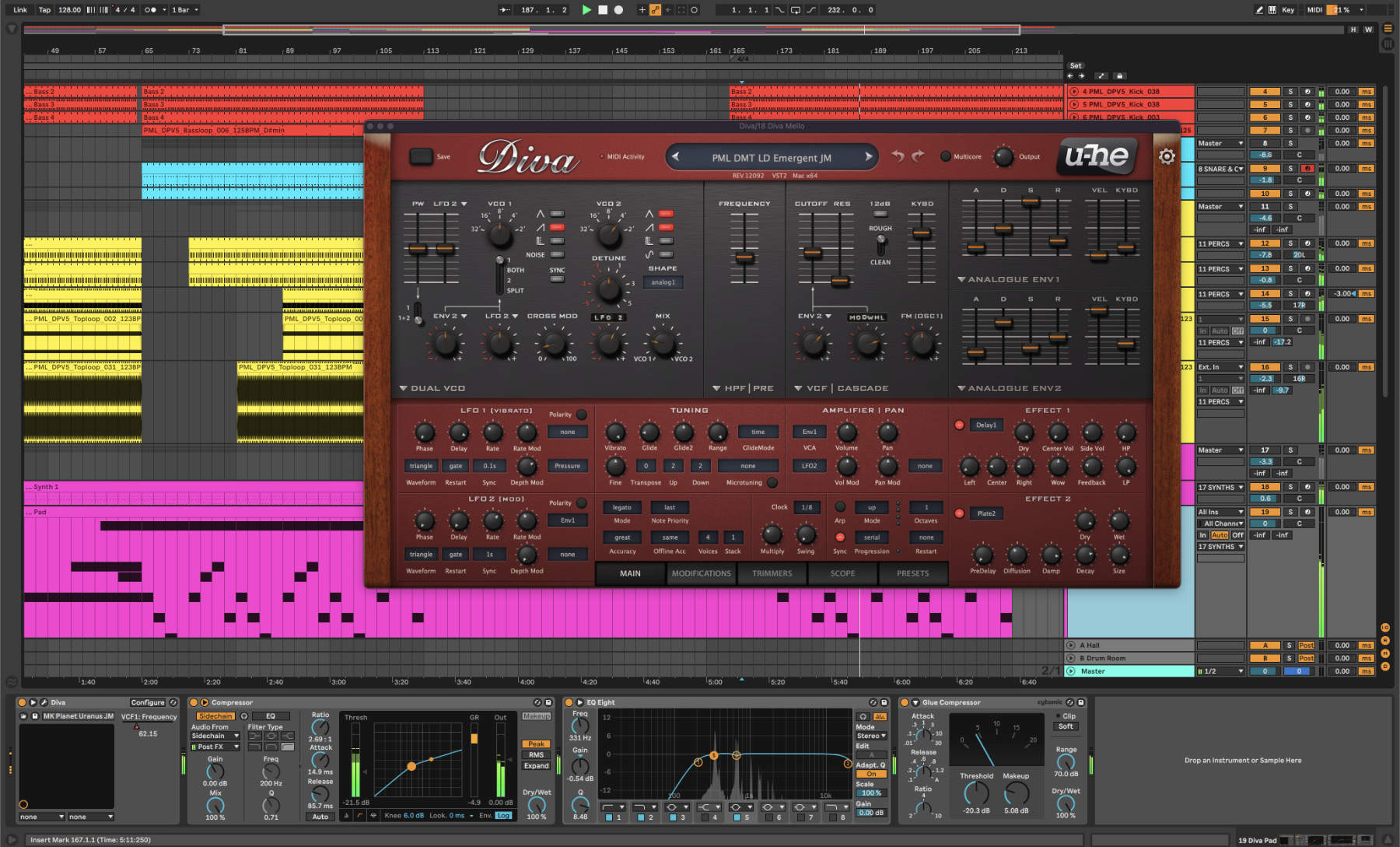Screen dimensions: 1400x847
Task: Open Audio From Sidechain dropdown
Action: (215, 736)
